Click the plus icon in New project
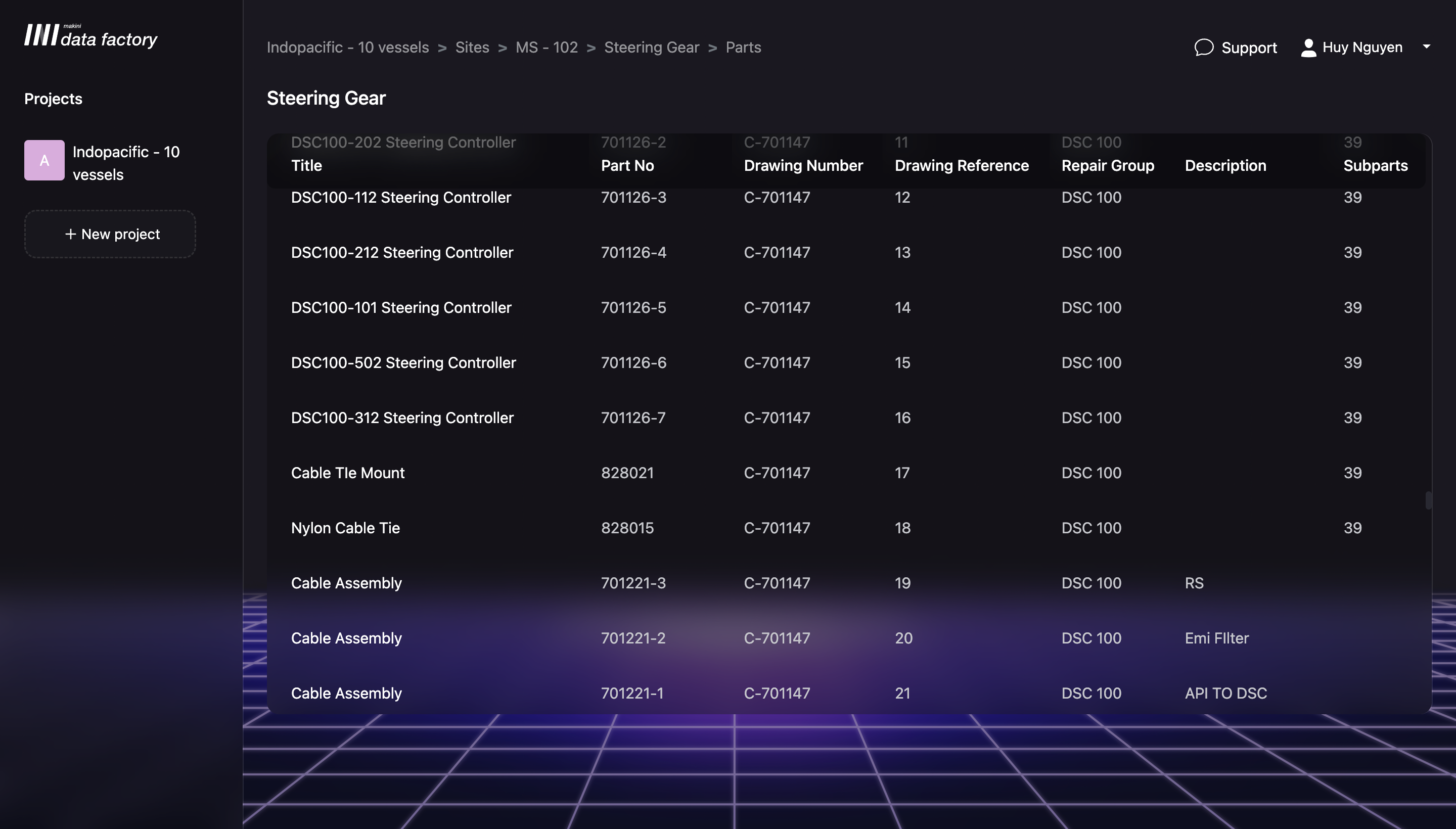This screenshot has height=829, width=1456. point(70,234)
